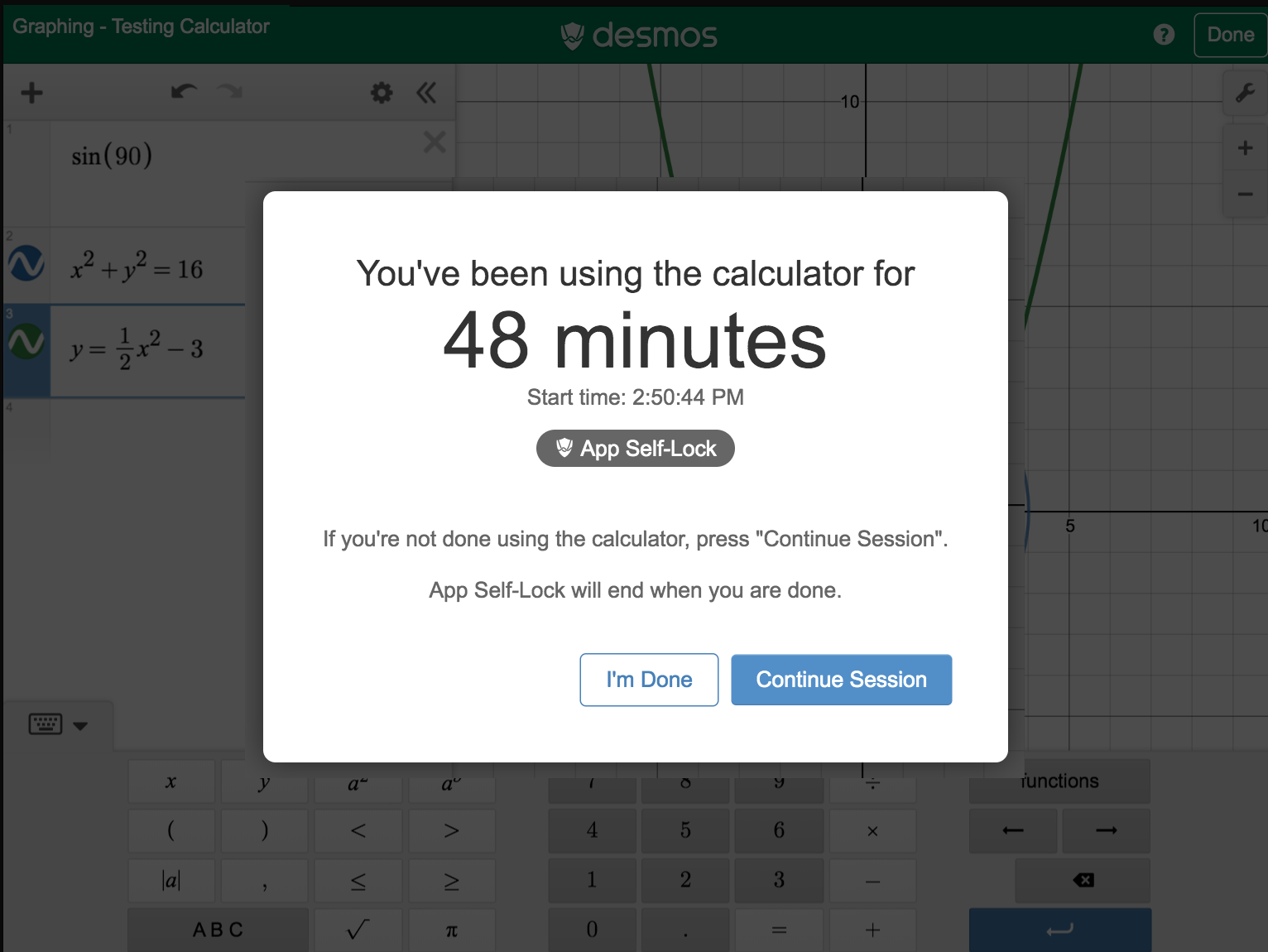
Task: Open expression list settings gear
Action: pyautogui.click(x=382, y=92)
